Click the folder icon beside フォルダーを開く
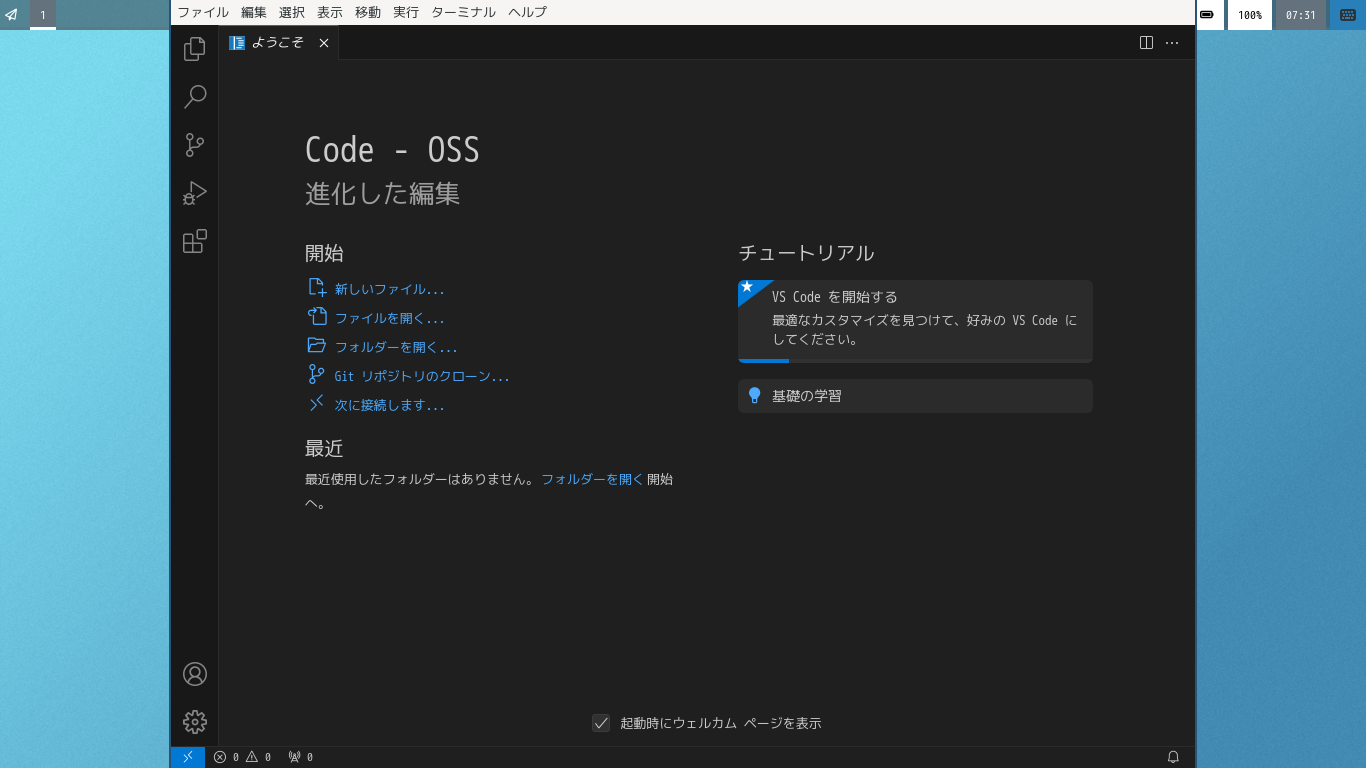The image size is (1366, 768). tap(317, 346)
